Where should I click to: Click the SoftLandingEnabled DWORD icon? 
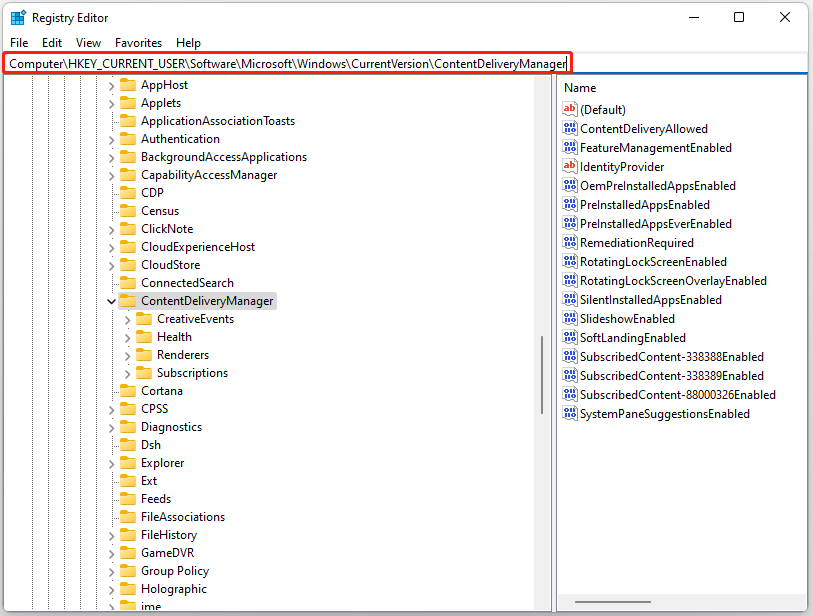tap(570, 337)
